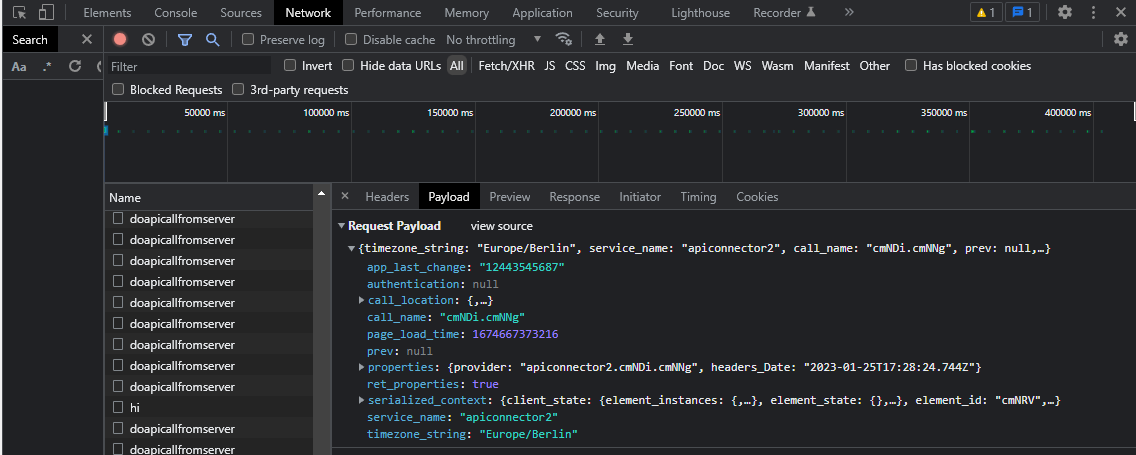Show the warnings count badge
This screenshot has width=1136, height=455.
click(x=985, y=12)
